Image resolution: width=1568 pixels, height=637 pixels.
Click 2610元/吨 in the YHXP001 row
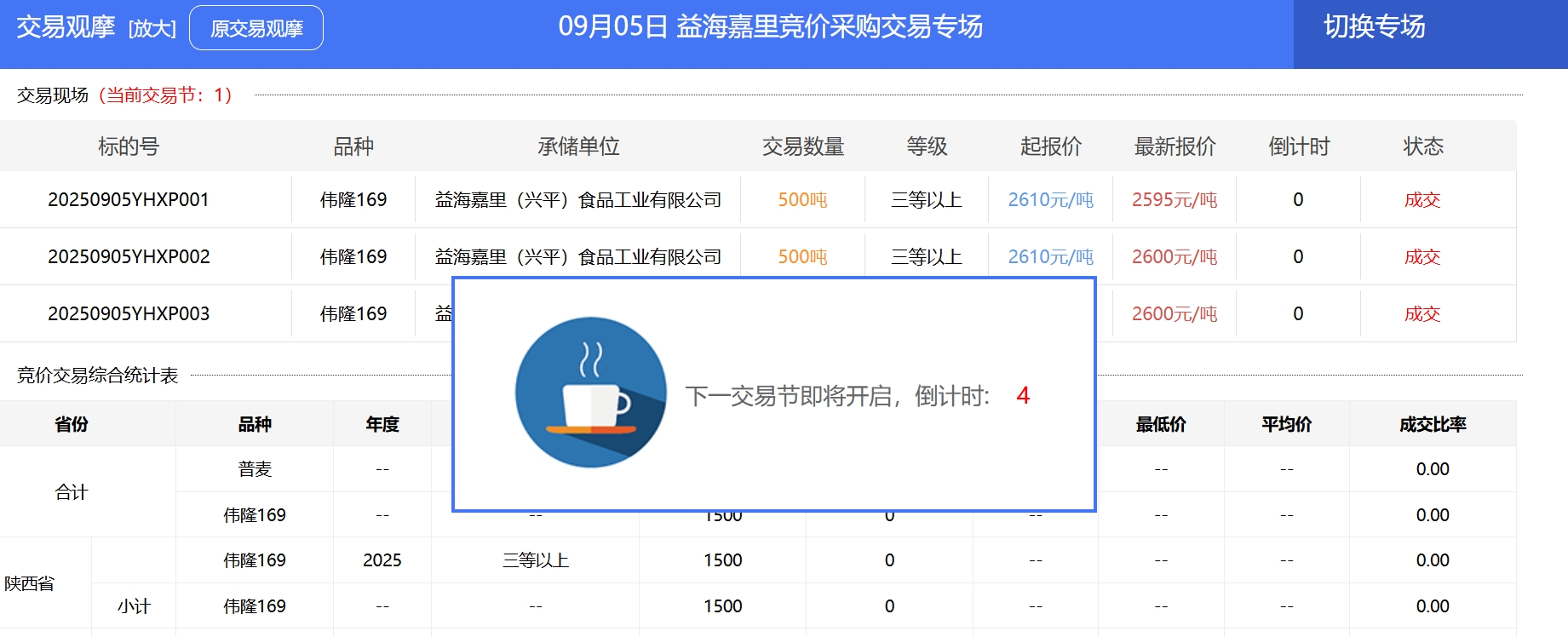pos(1051,199)
